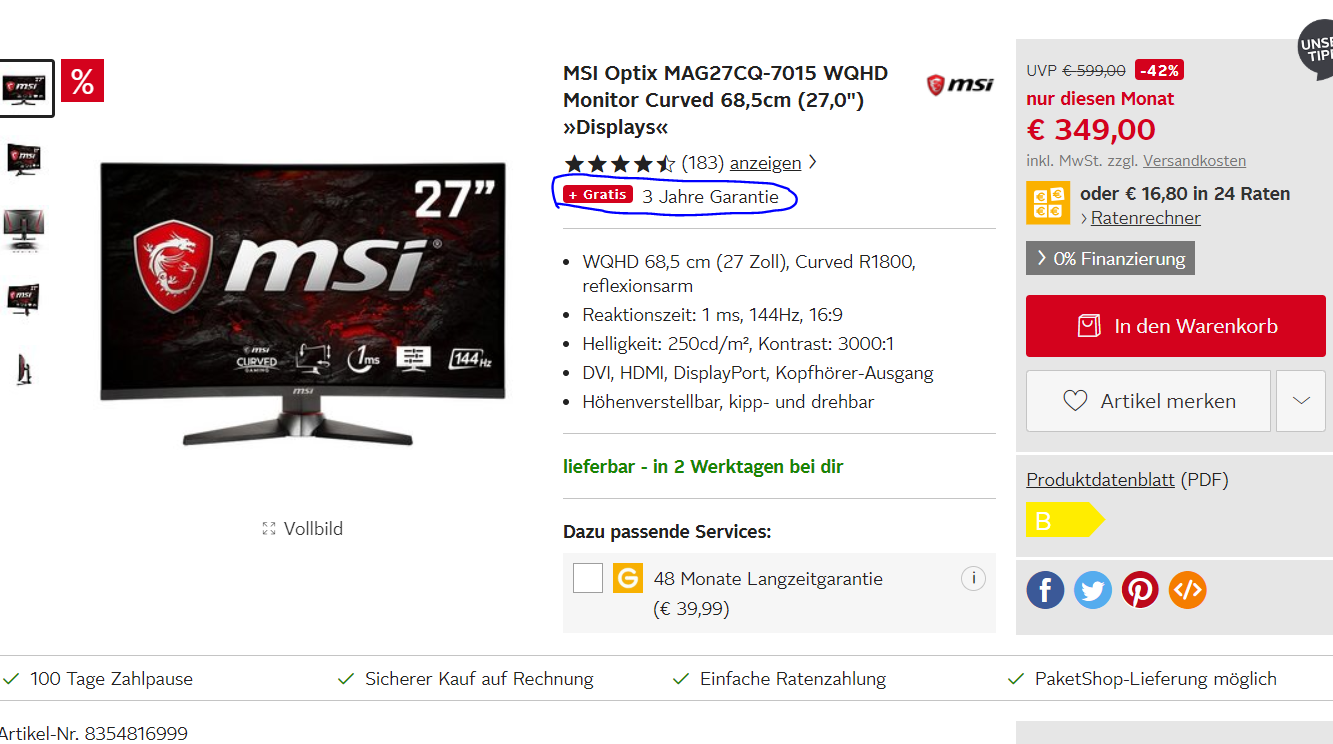Click the orange G warranty service icon
The height and width of the screenshot is (744, 1333).
click(628, 578)
